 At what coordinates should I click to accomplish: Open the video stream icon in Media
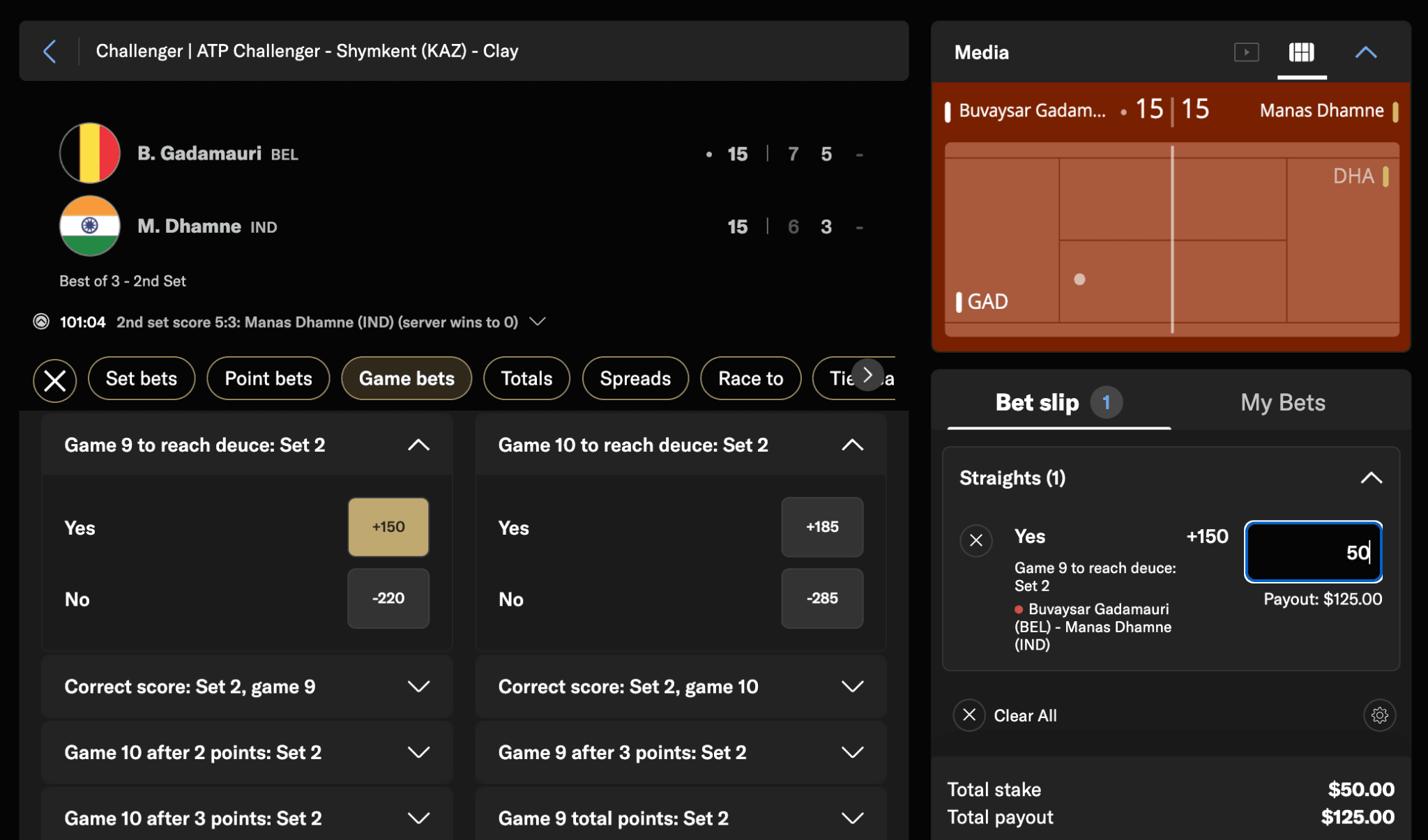[1246, 52]
